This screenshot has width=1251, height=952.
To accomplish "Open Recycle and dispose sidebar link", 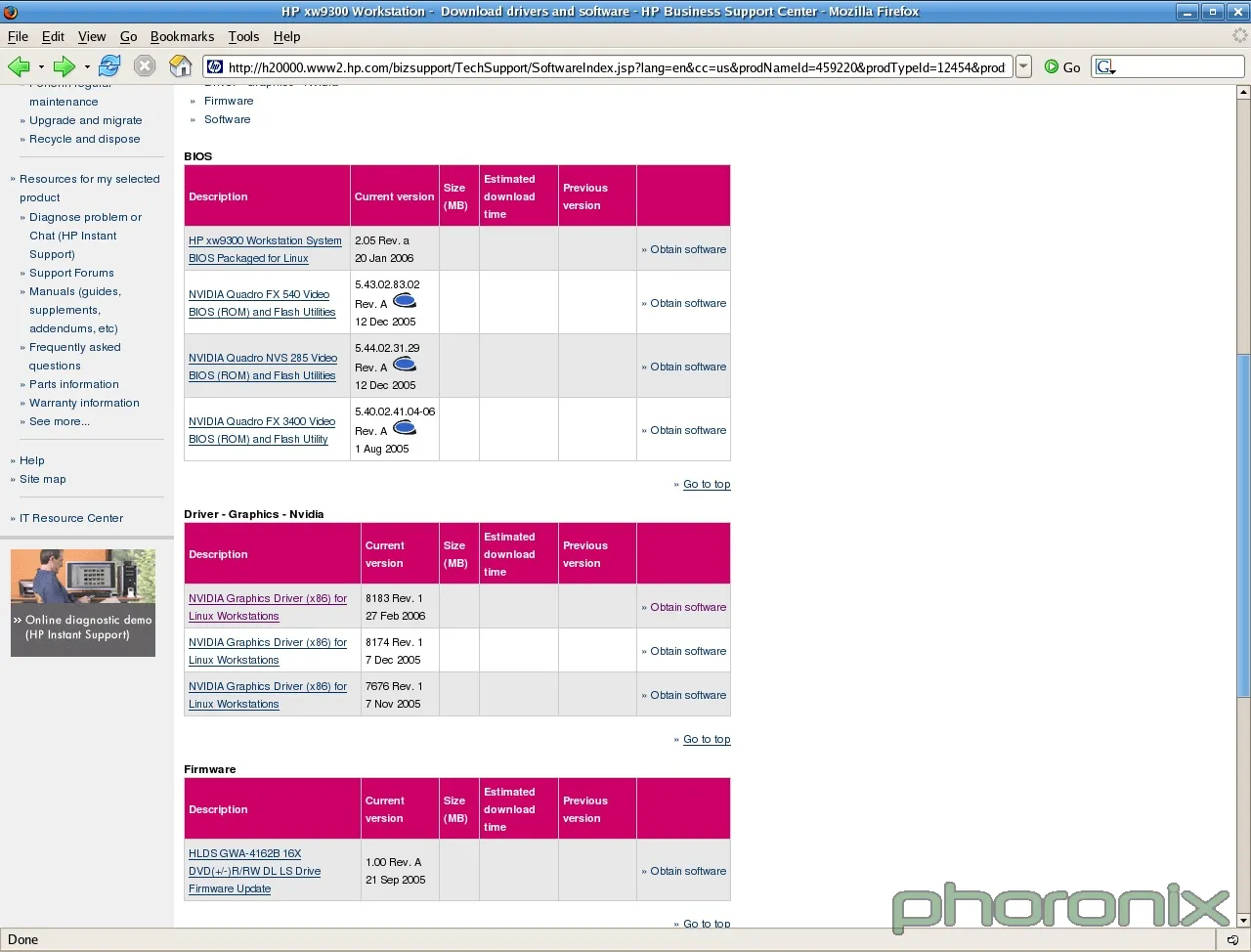I will [84, 139].
